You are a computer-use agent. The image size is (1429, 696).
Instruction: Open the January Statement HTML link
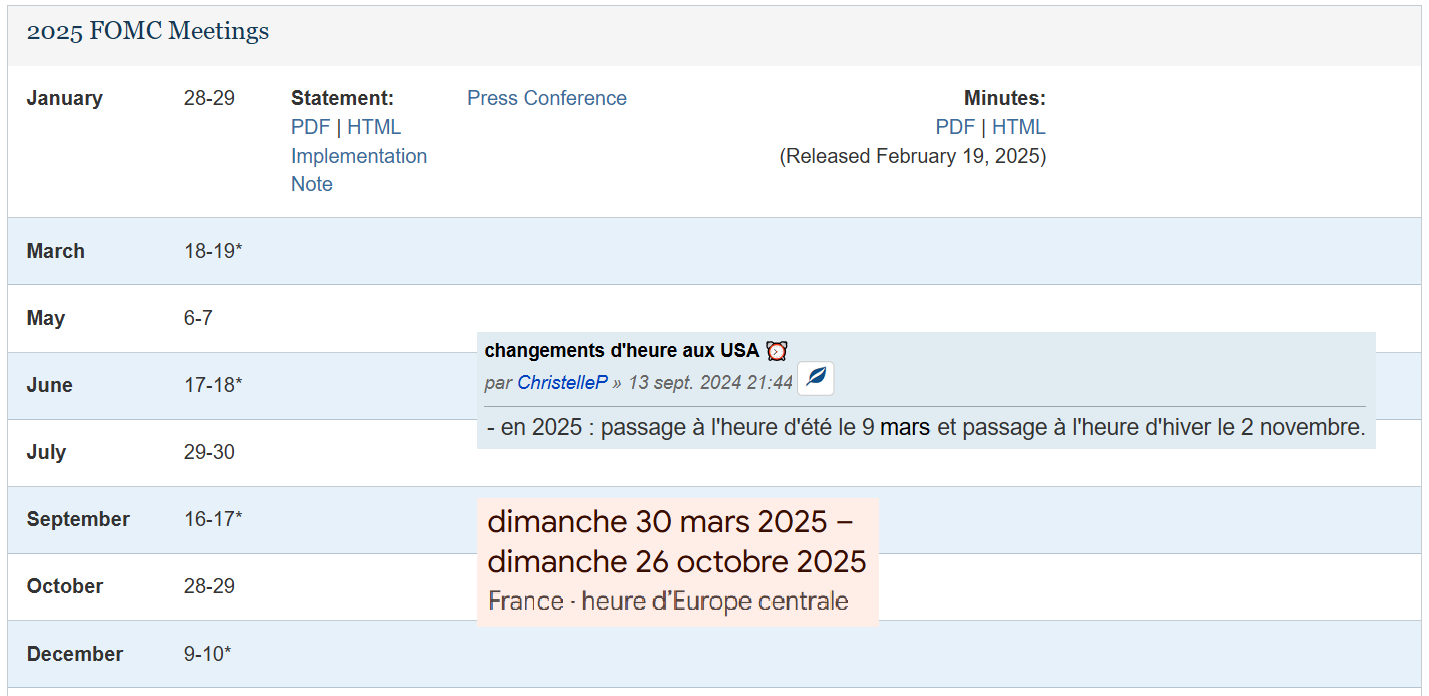pyautogui.click(x=374, y=127)
